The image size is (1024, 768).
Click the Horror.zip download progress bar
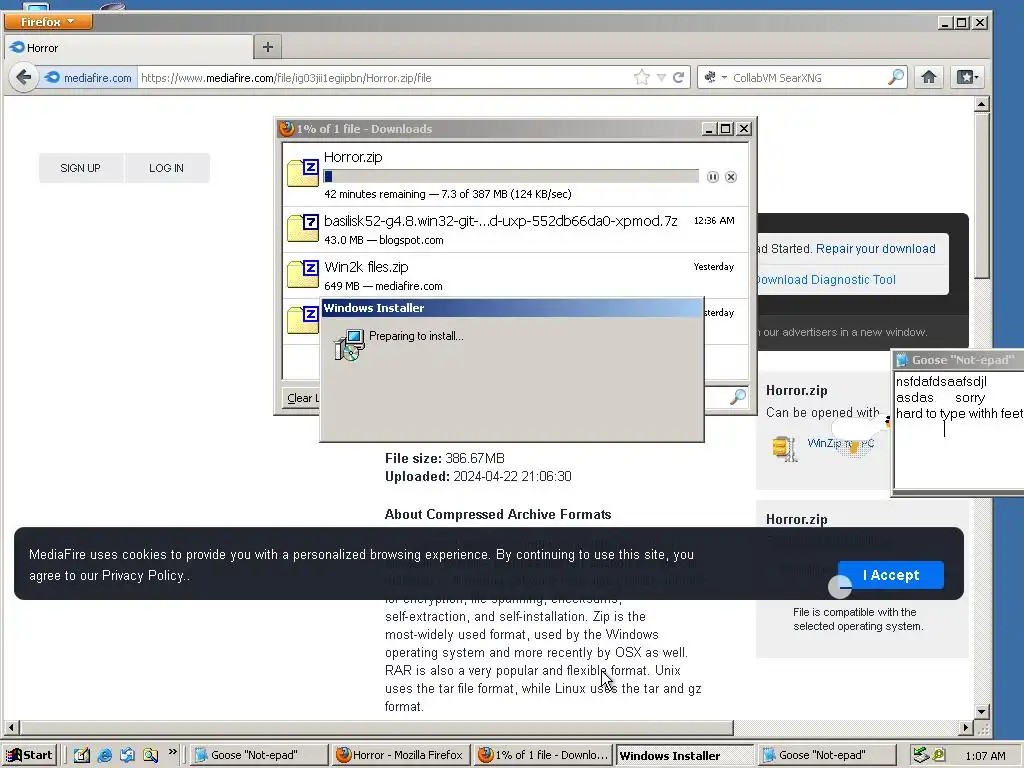[x=511, y=176]
